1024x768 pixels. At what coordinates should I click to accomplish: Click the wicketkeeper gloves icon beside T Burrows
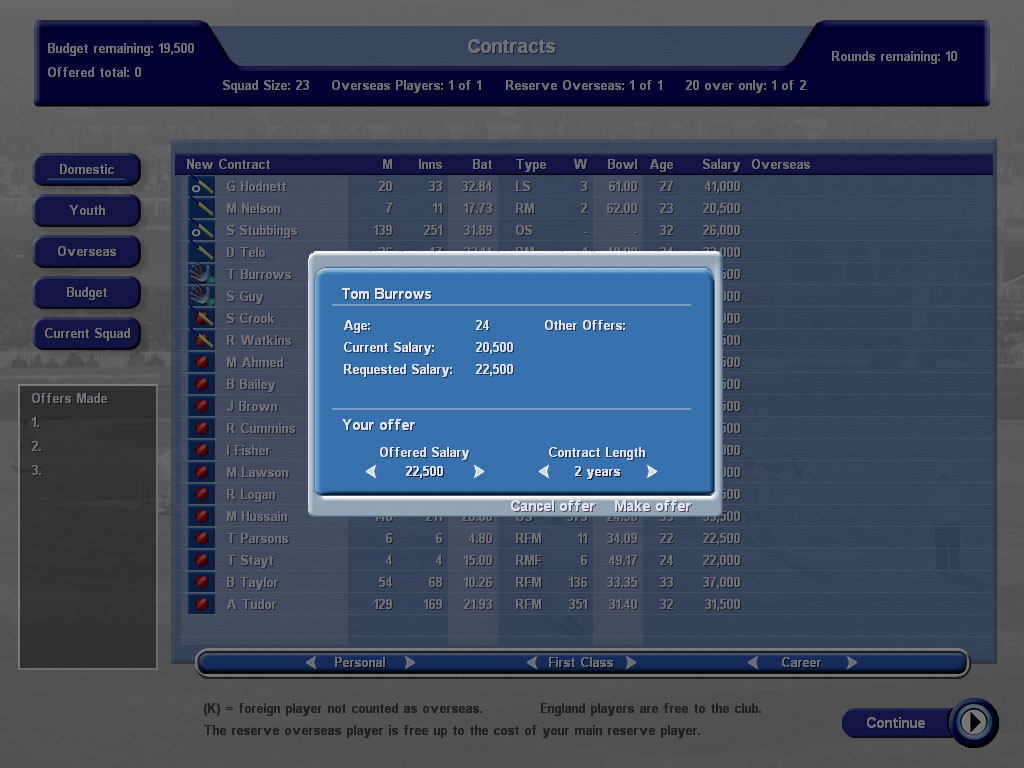[202, 275]
